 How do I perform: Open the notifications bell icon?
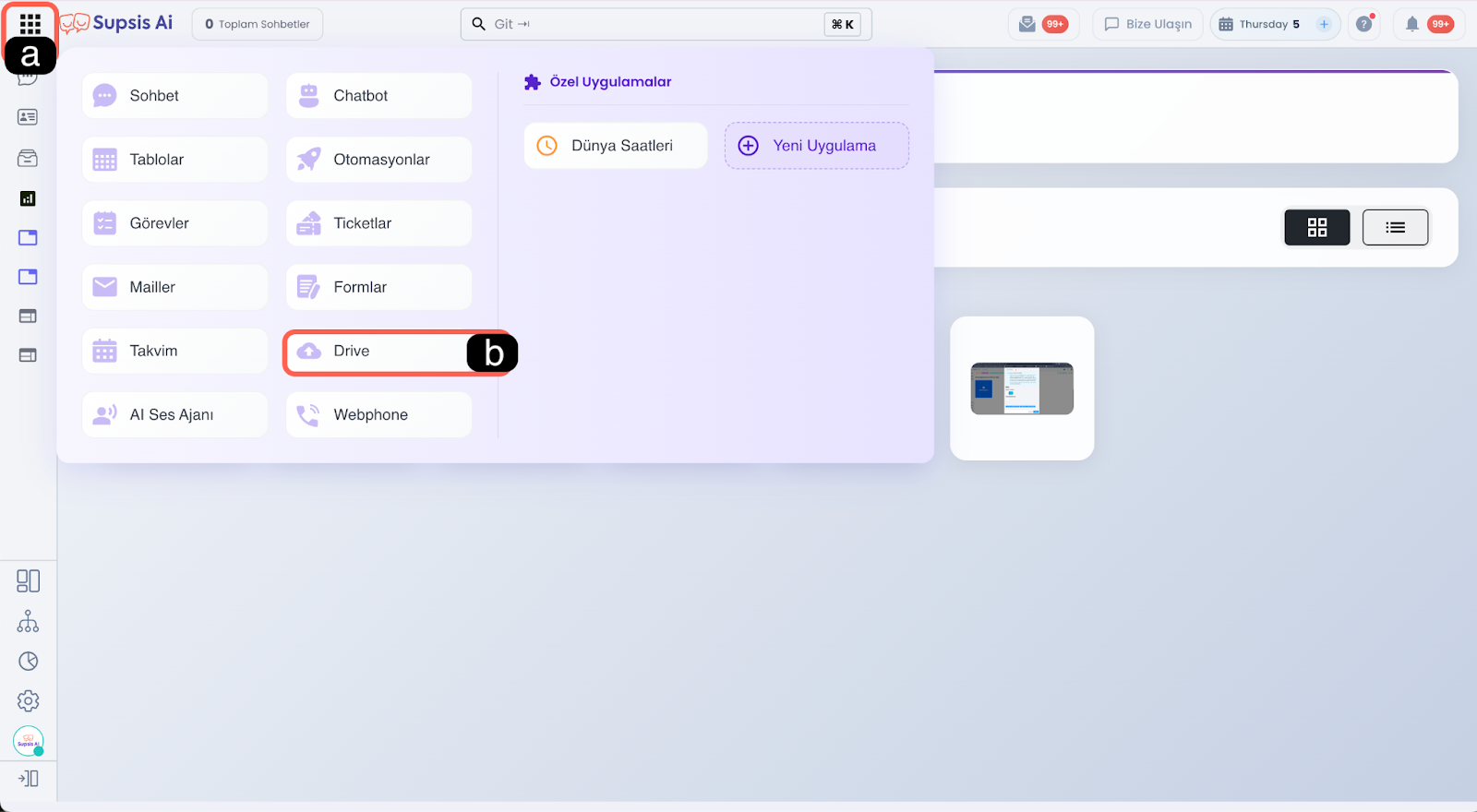[x=1411, y=24]
